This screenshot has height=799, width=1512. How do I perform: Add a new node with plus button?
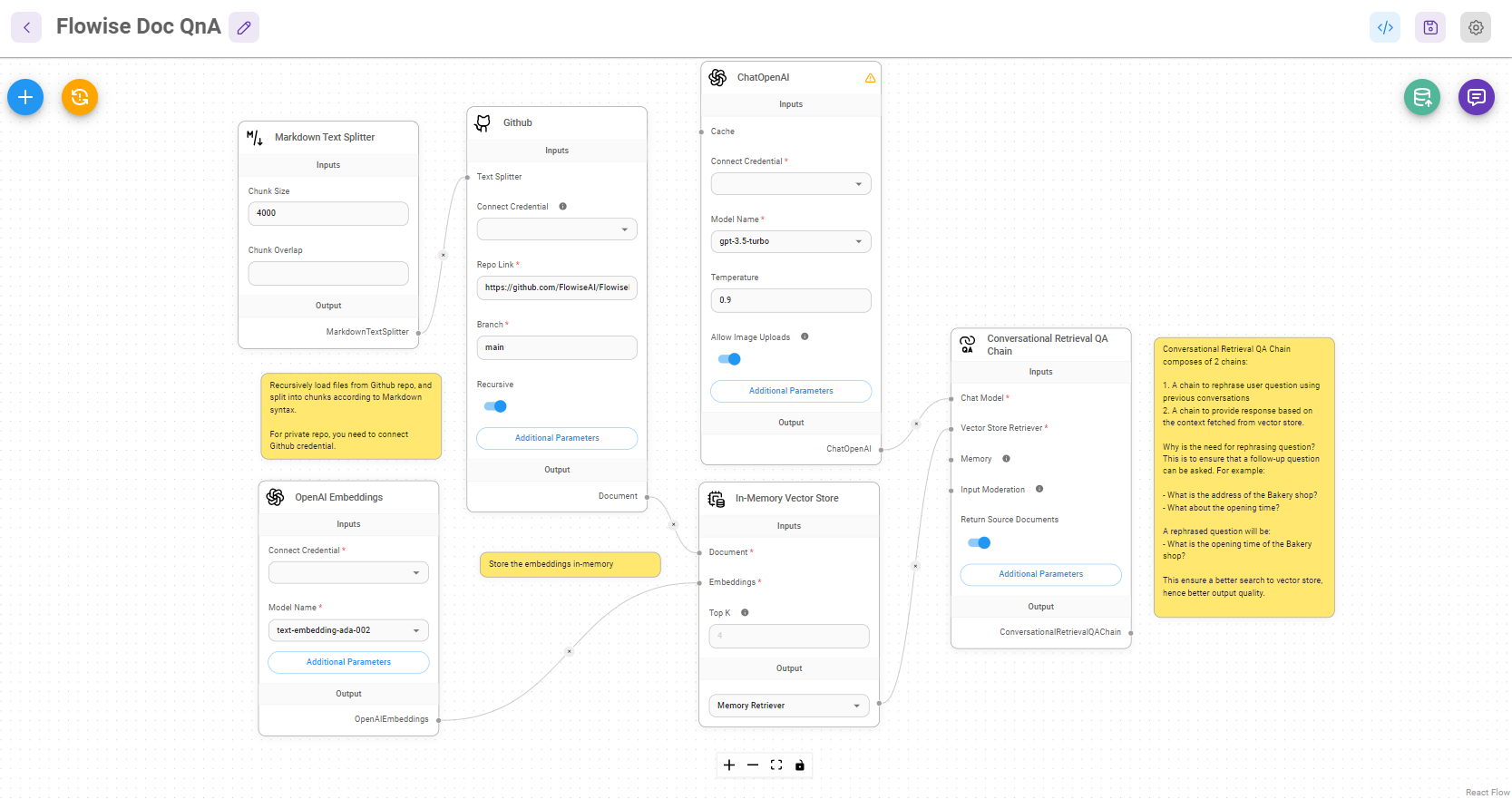coord(25,97)
